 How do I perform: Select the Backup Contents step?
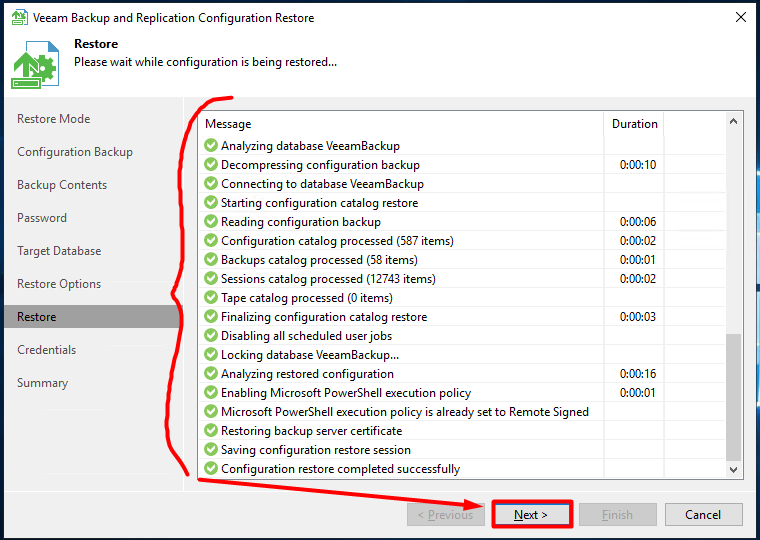pyautogui.click(x=62, y=185)
